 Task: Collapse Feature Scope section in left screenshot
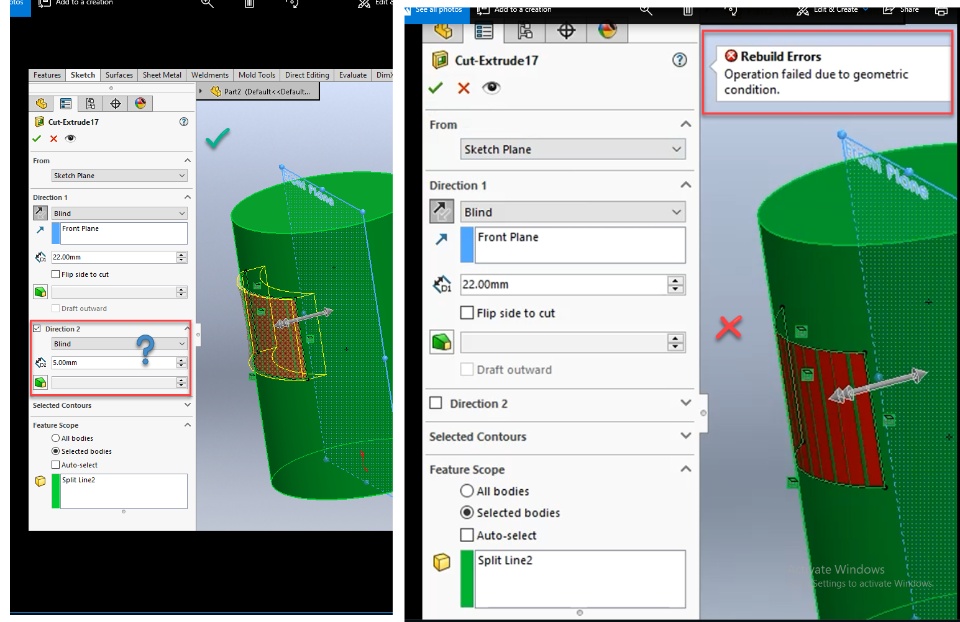(187, 425)
